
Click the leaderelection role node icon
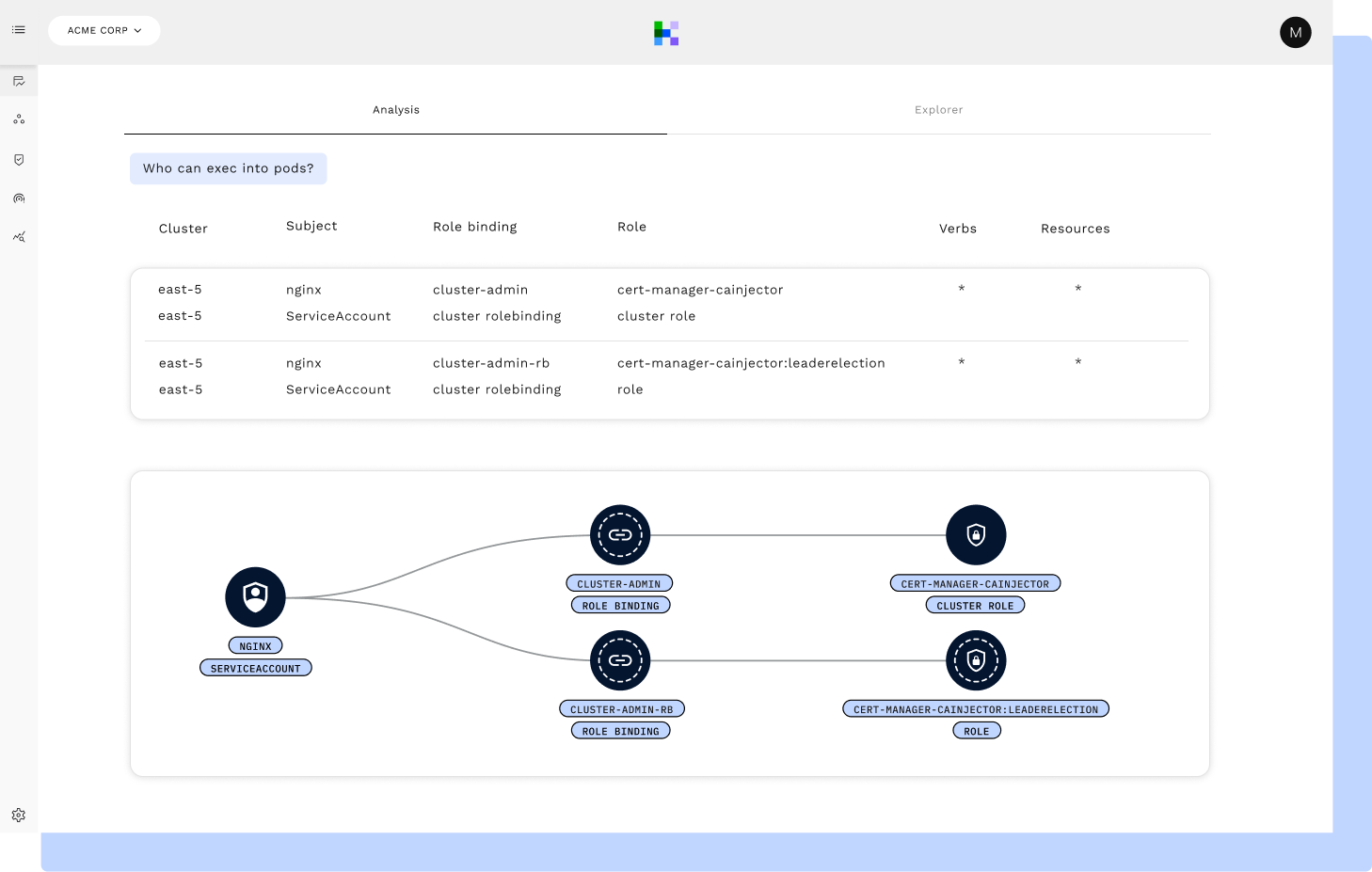click(976, 660)
